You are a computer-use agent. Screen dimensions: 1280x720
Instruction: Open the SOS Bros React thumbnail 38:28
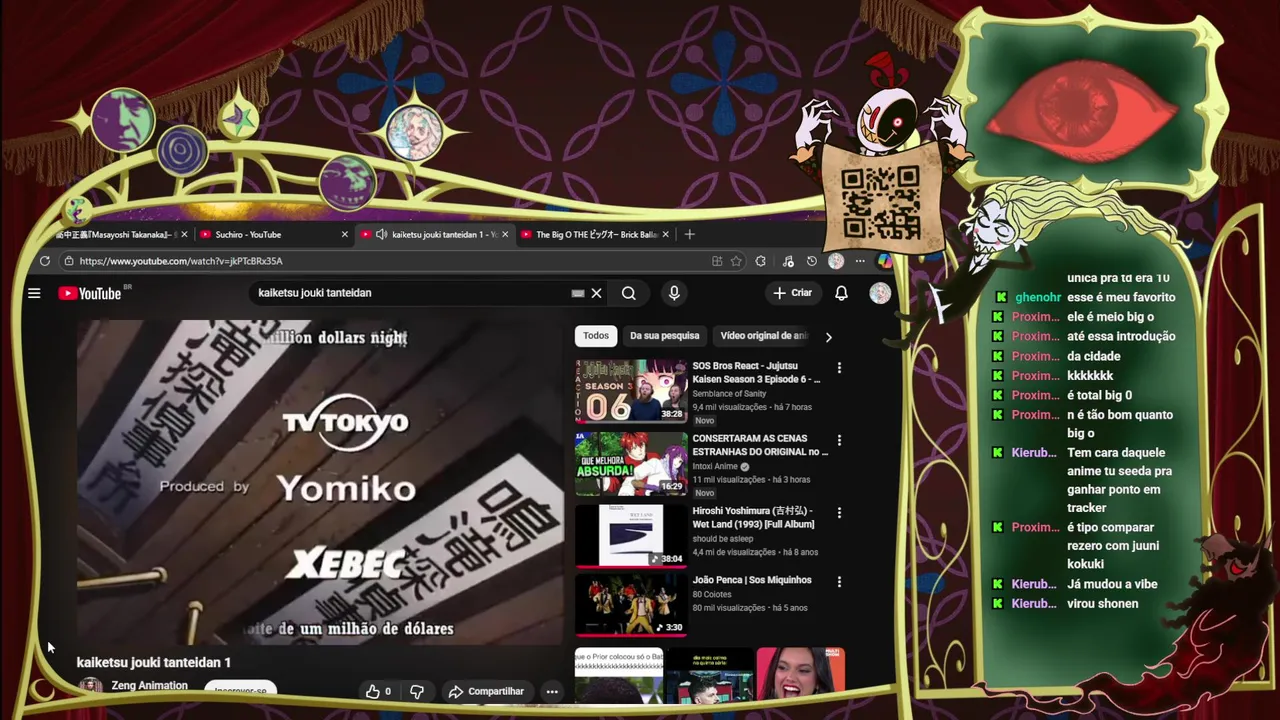coord(631,391)
